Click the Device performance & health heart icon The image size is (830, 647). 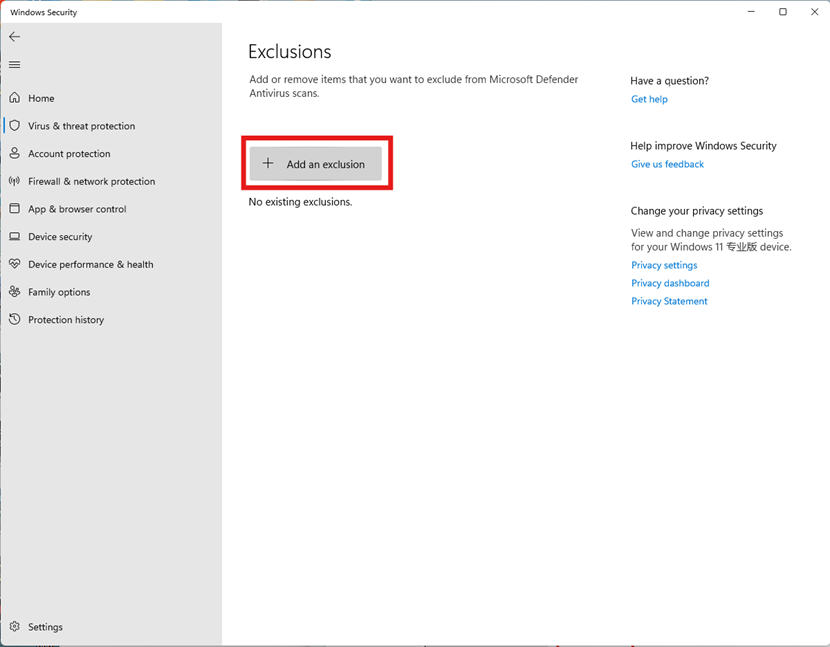[15, 264]
